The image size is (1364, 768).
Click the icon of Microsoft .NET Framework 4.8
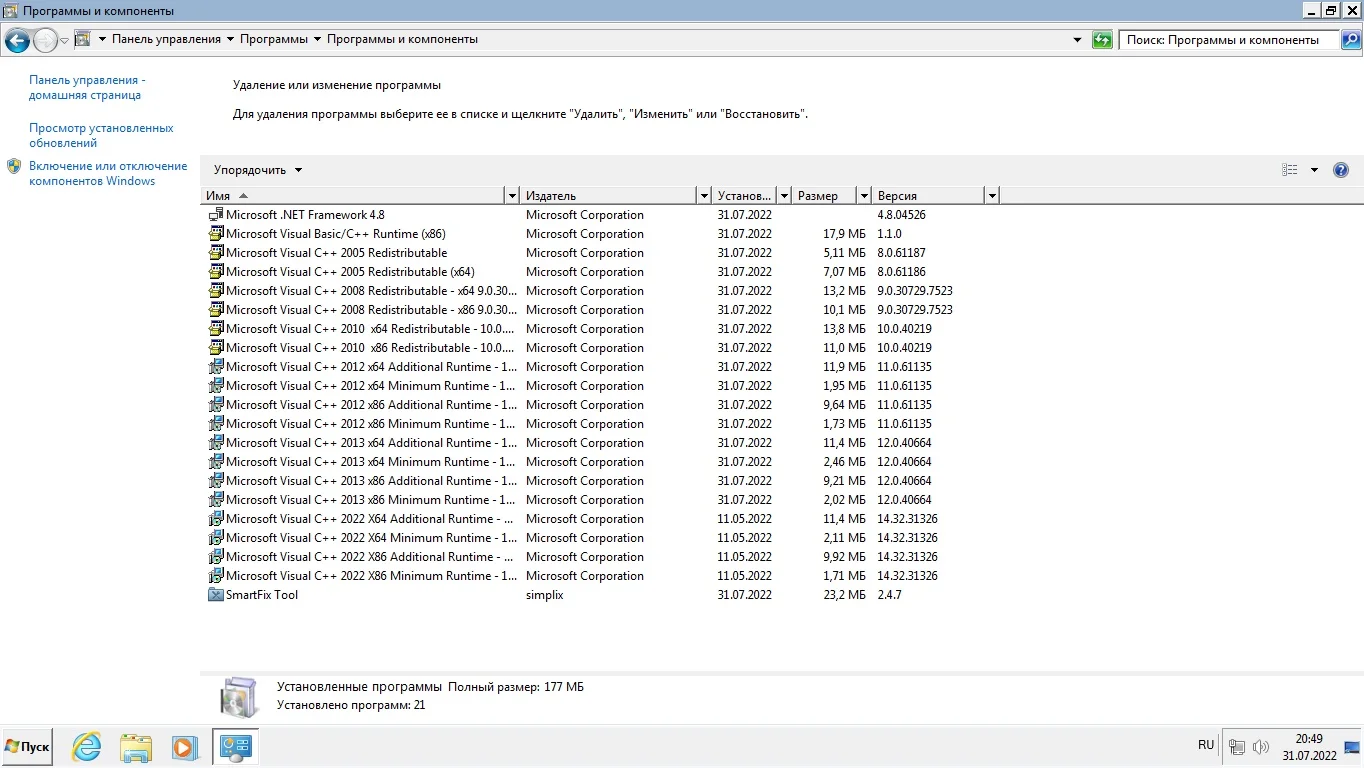coord(215,215)
